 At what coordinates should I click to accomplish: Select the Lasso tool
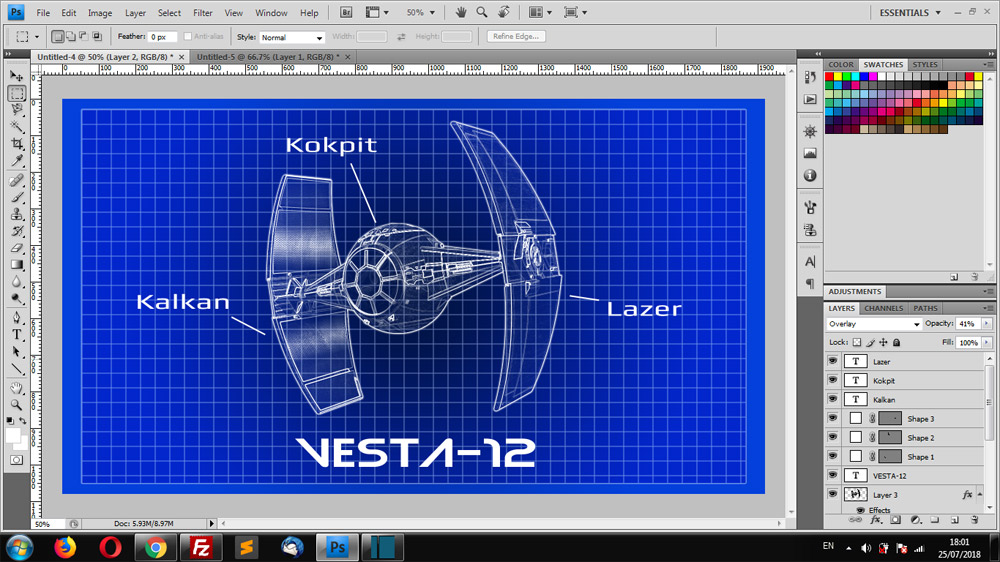pyautogui.click(x=17, y=110)
